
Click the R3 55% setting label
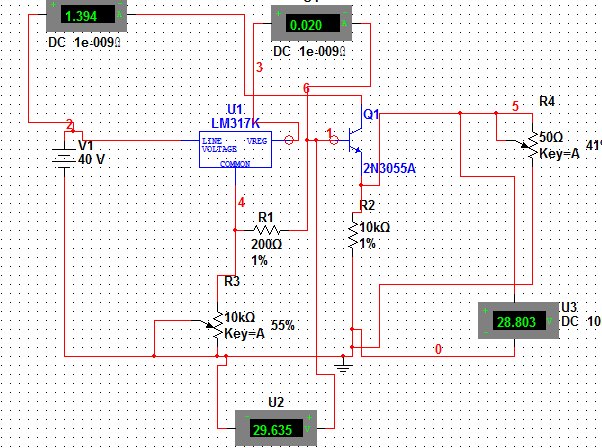(x=283, y=326)
